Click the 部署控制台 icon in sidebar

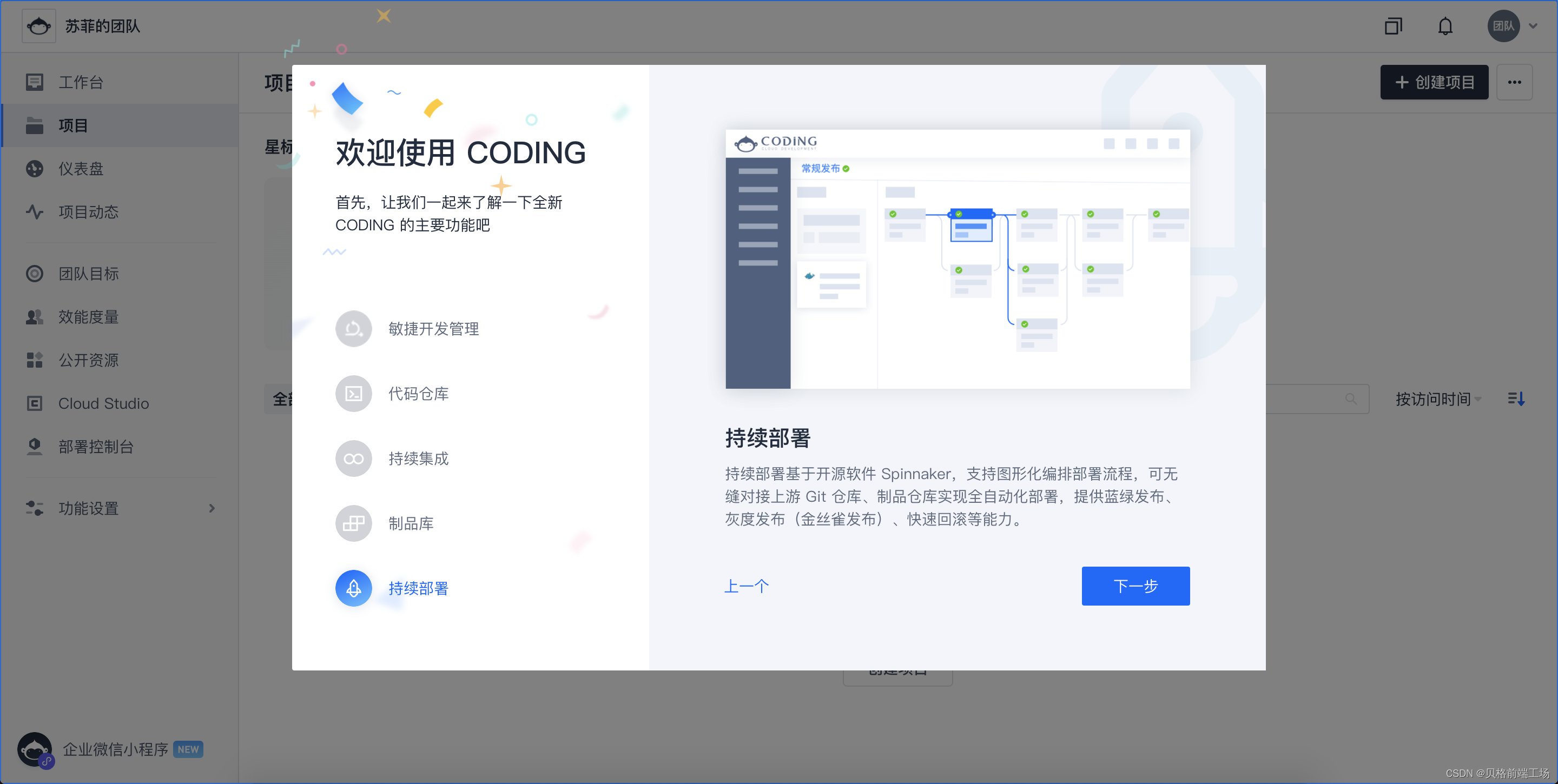click(x=35, y=447)
